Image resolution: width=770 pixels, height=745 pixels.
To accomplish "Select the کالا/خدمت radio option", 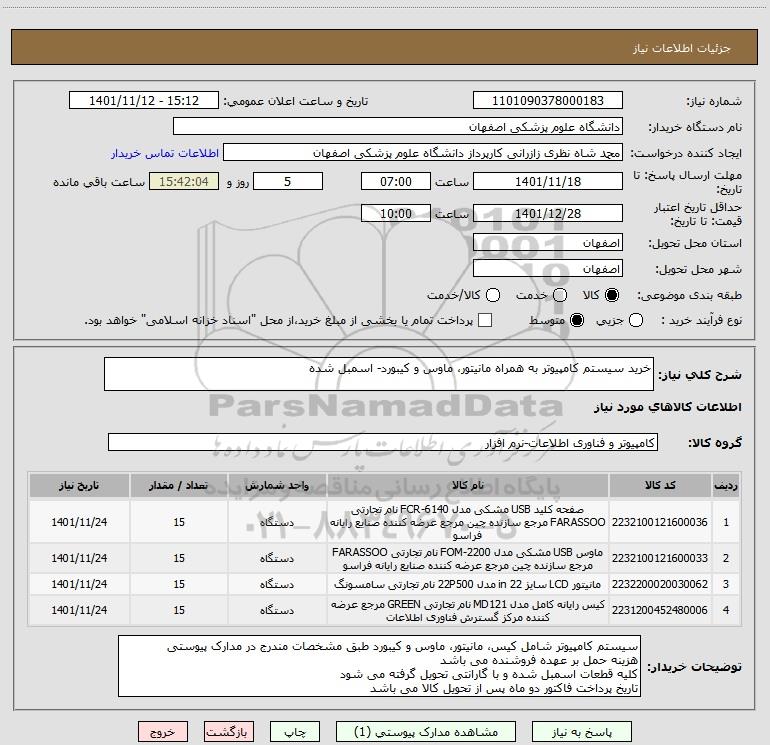I will 493,295.
